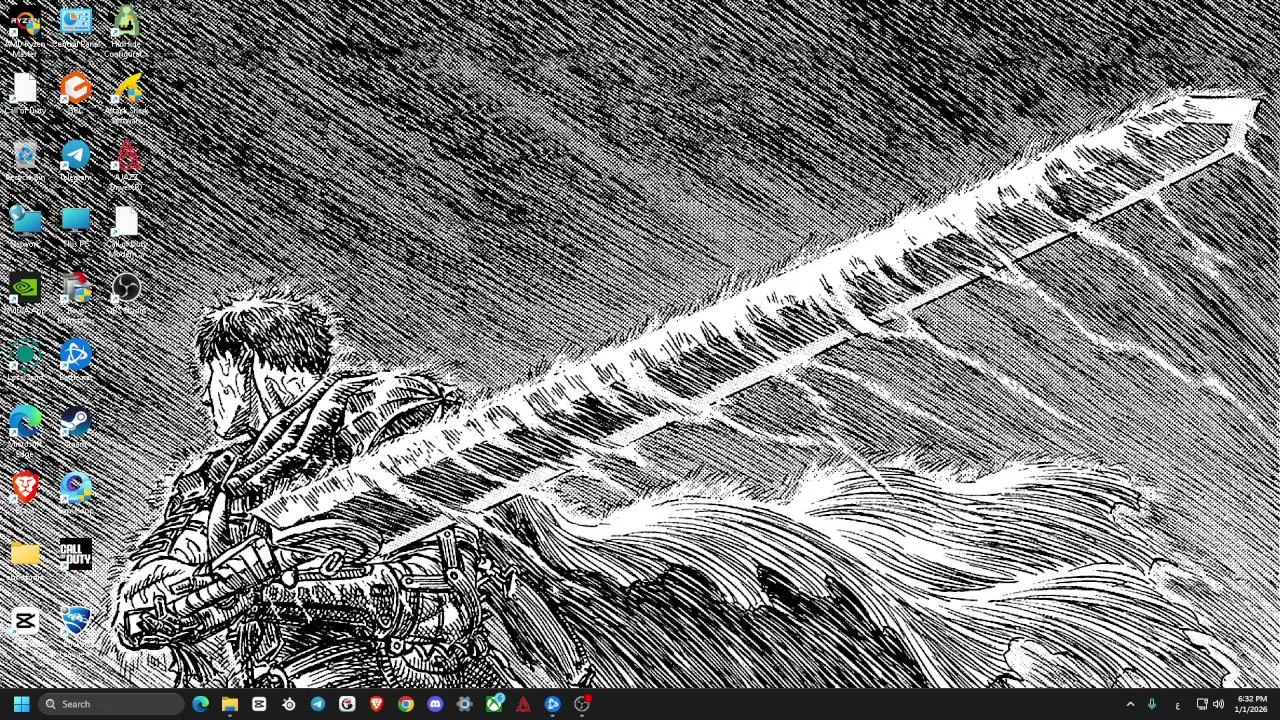Open Discord from the taskbar

[x=435, y=704]
